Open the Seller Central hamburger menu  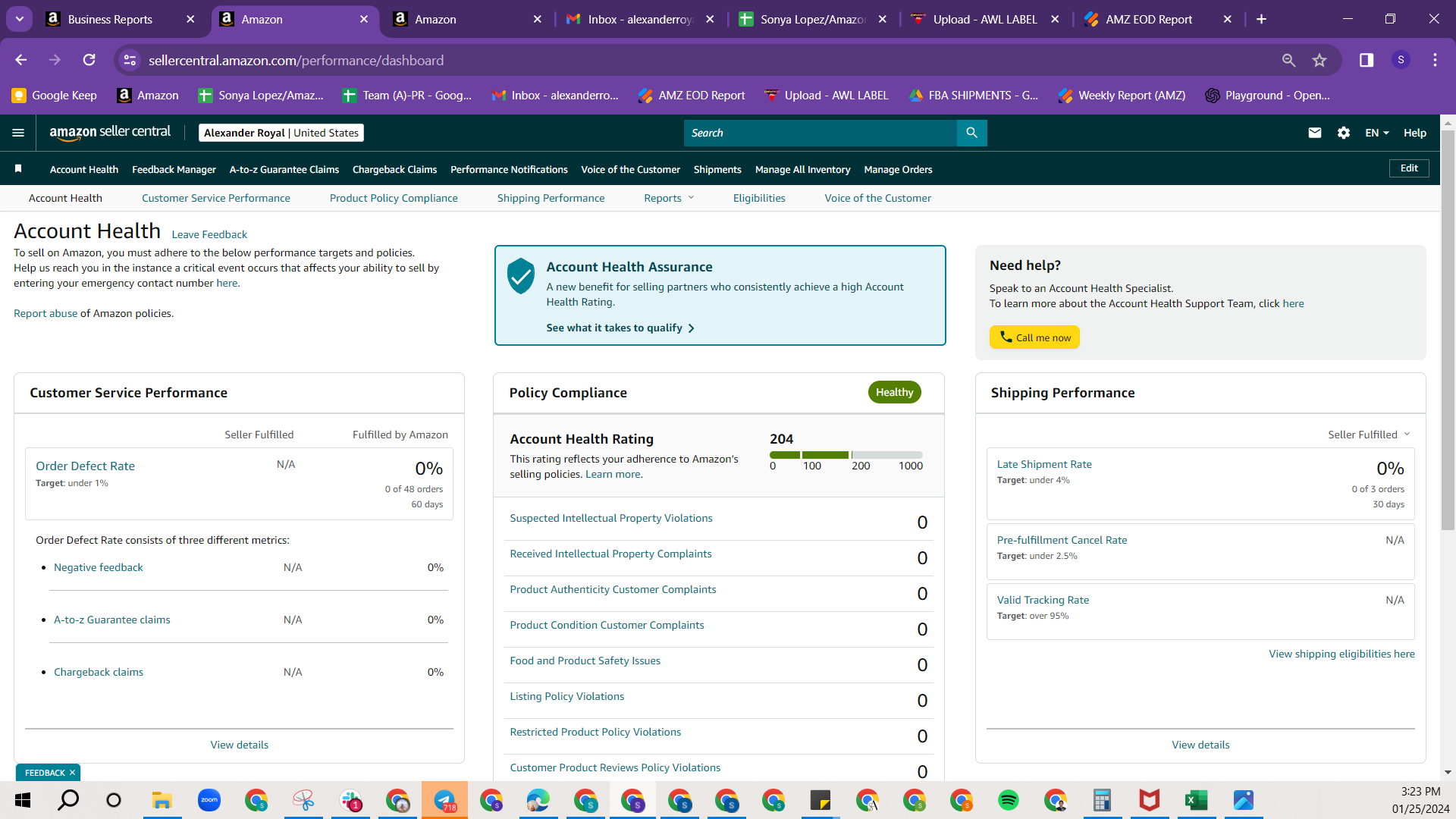[x=18, y=133]
